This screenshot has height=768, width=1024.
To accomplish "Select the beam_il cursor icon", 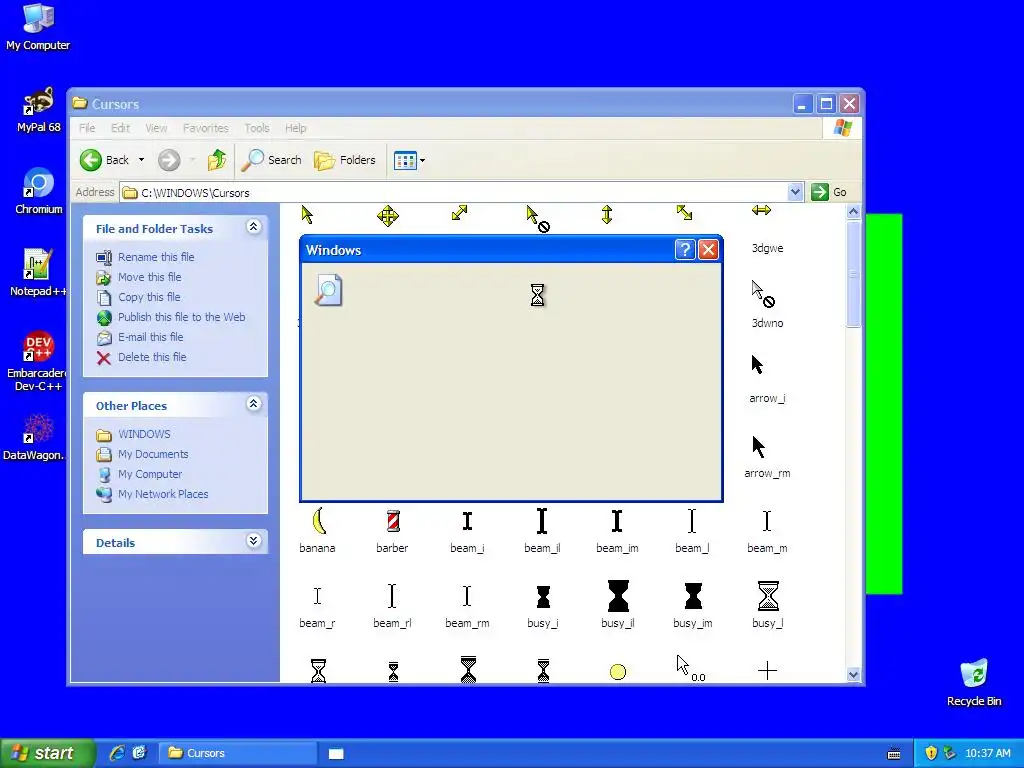I will (542, 521).
